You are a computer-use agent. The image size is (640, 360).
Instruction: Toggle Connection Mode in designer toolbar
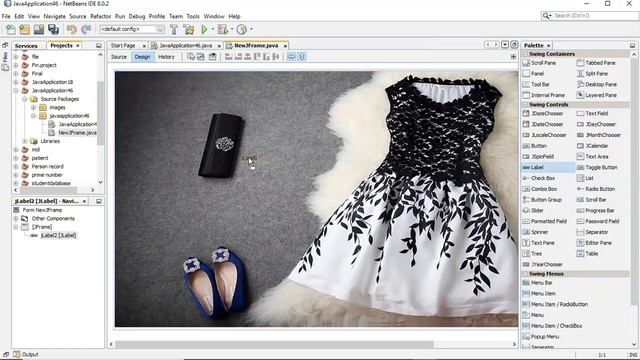tap(200, 57)
